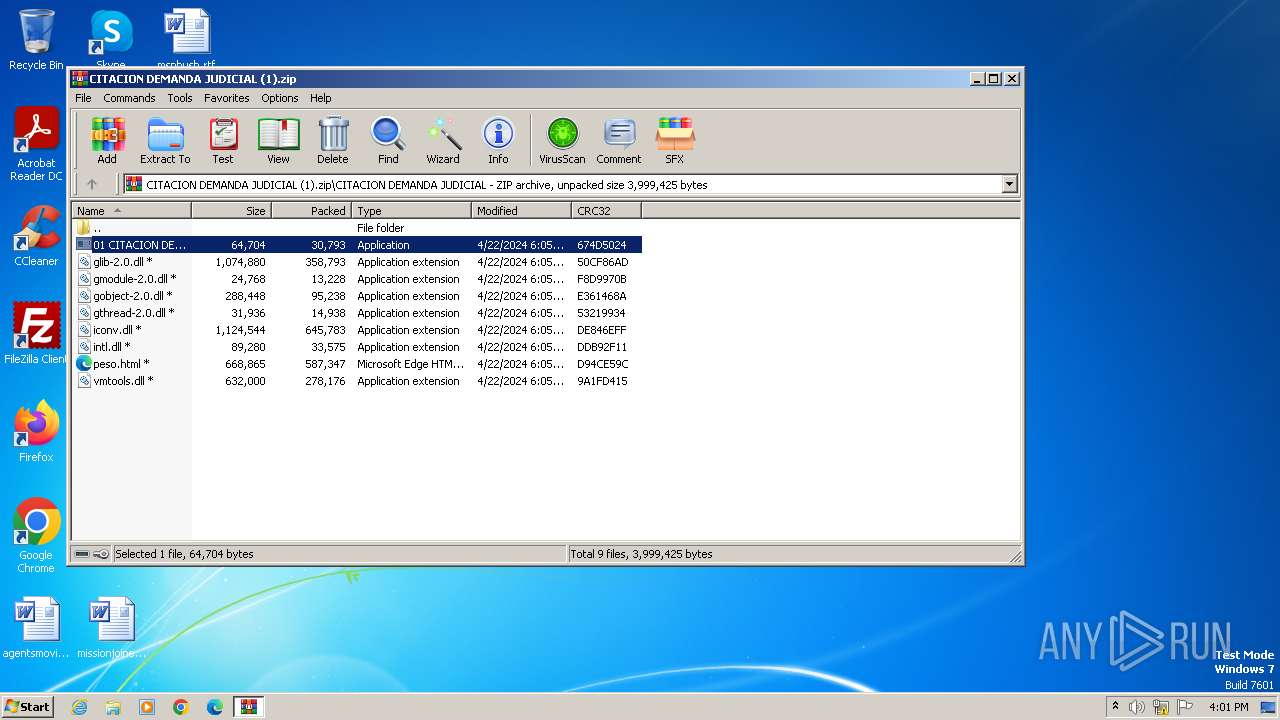Open the Tools menu
The width and height of the screenshot is (1280, 720).
(180, 98)
